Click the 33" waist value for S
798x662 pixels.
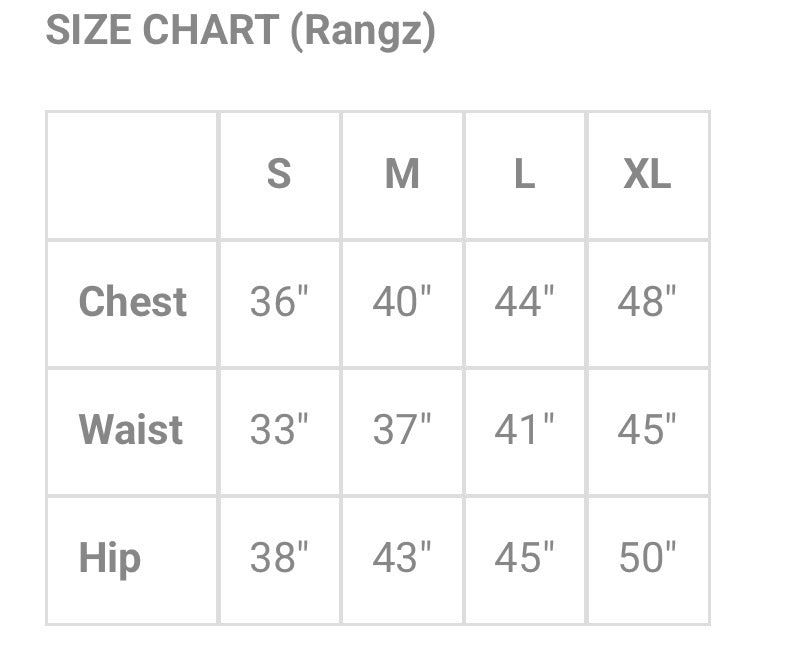pos(279,430)
